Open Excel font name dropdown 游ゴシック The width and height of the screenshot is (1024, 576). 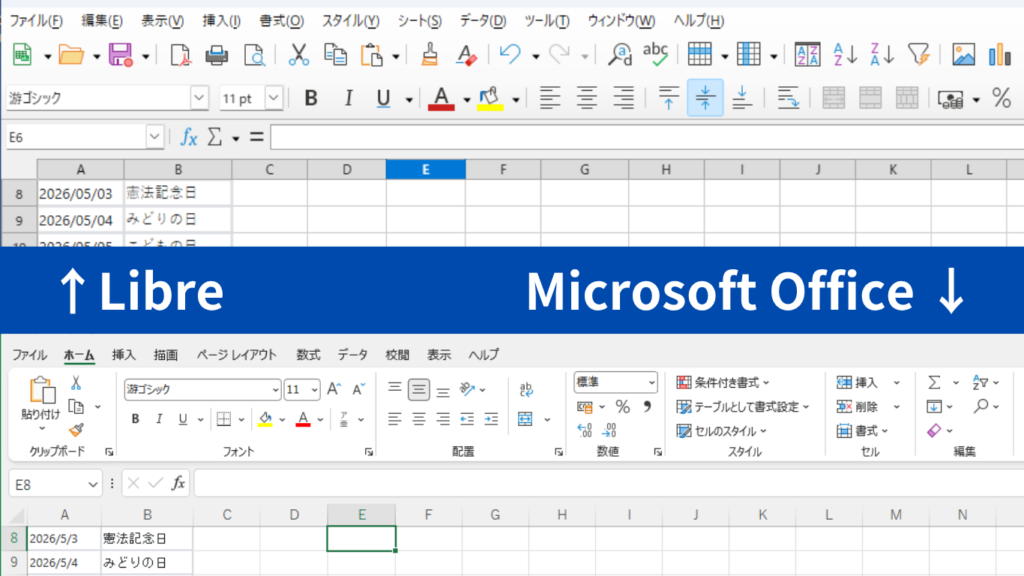point(275,390)
